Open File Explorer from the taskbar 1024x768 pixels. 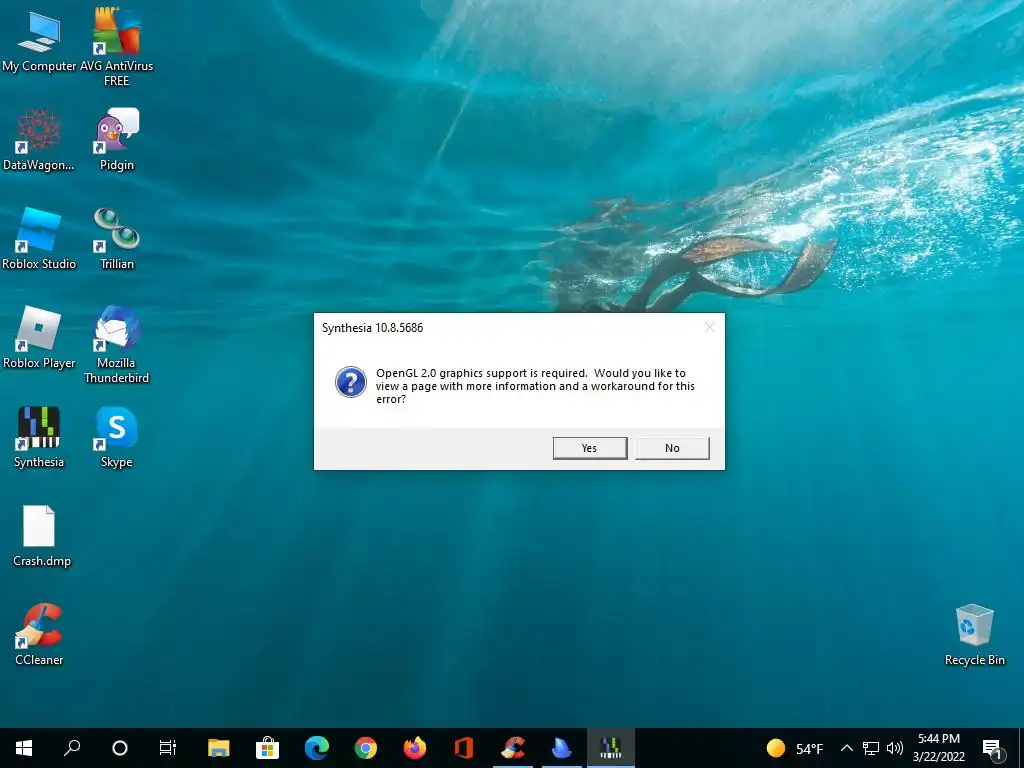(x=219, y=748)
